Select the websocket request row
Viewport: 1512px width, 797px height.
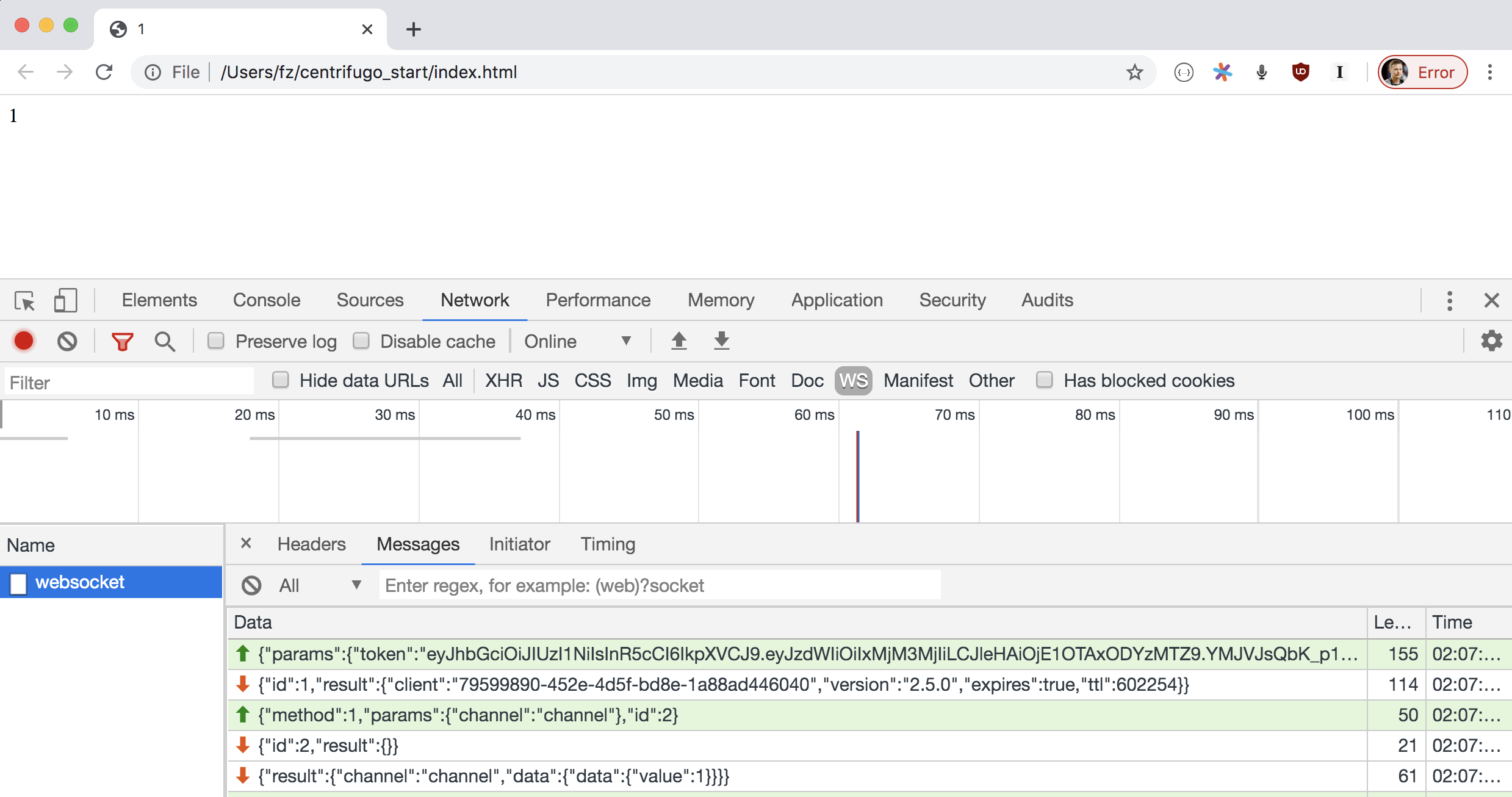(x=111, y=582)
